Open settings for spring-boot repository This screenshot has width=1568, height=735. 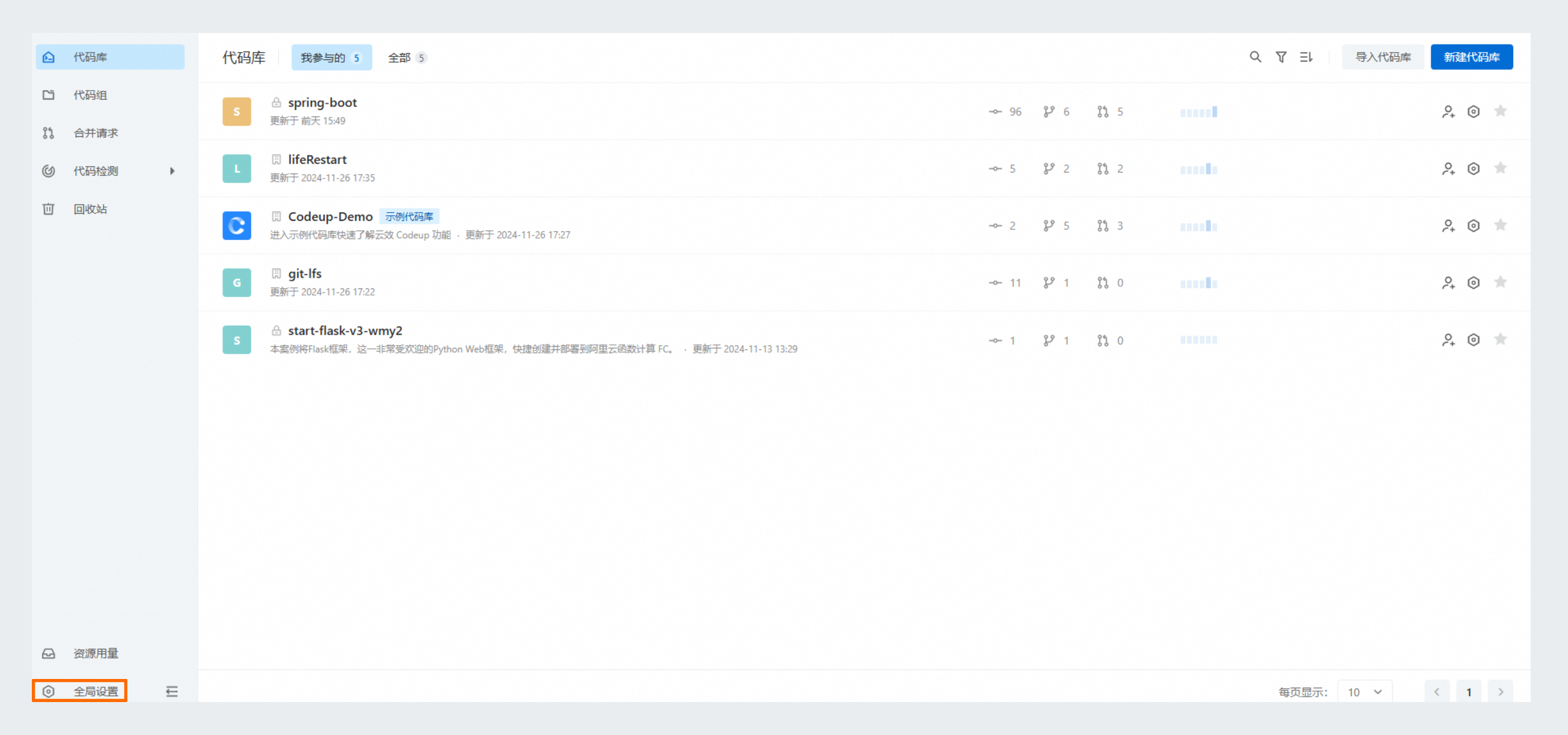click(x=1473, y=112)
